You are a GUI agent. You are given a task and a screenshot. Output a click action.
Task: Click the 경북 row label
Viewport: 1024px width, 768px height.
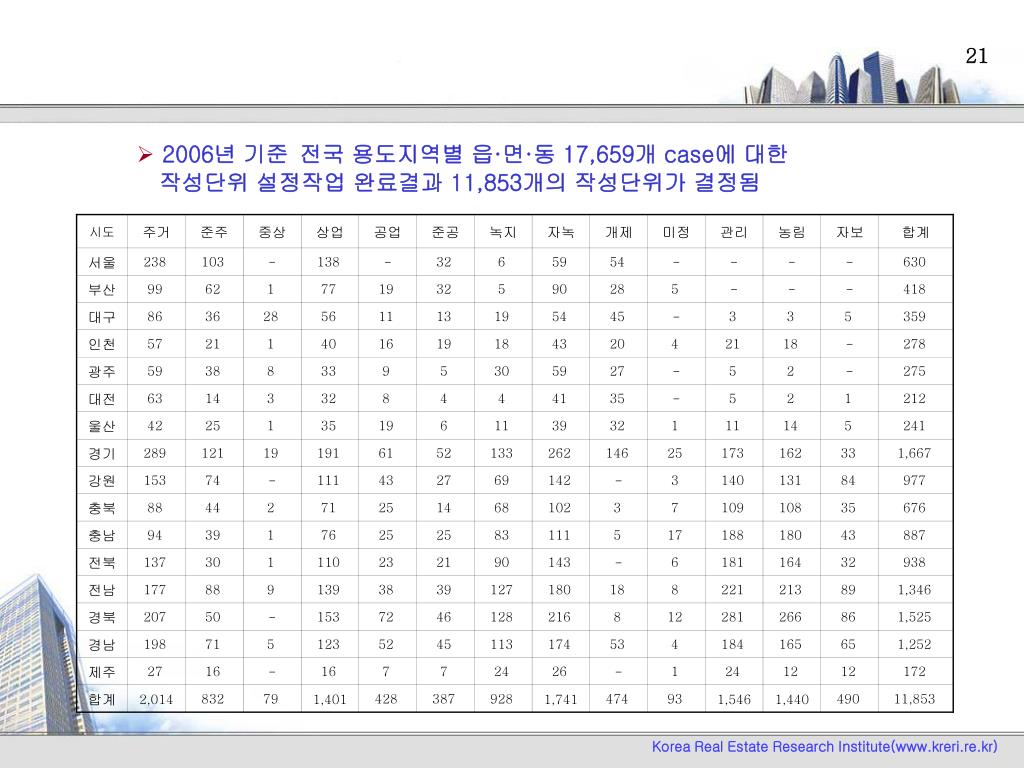click(x=102, y=617)
